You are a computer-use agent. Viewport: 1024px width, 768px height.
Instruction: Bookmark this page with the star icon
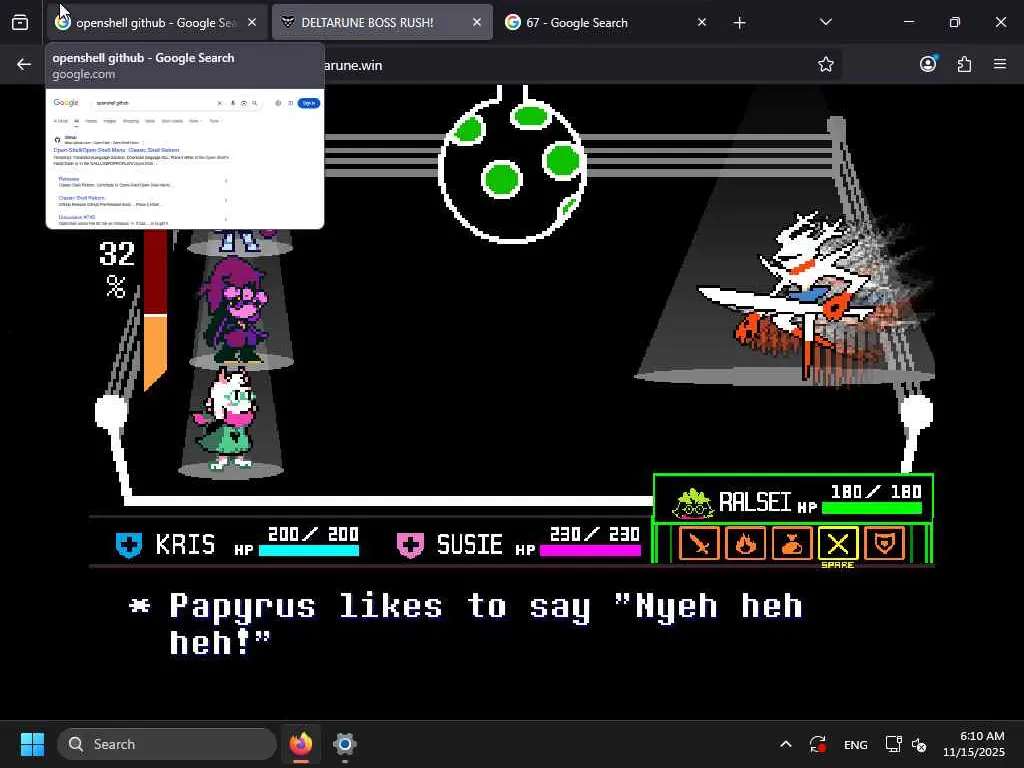pos(825,64)
